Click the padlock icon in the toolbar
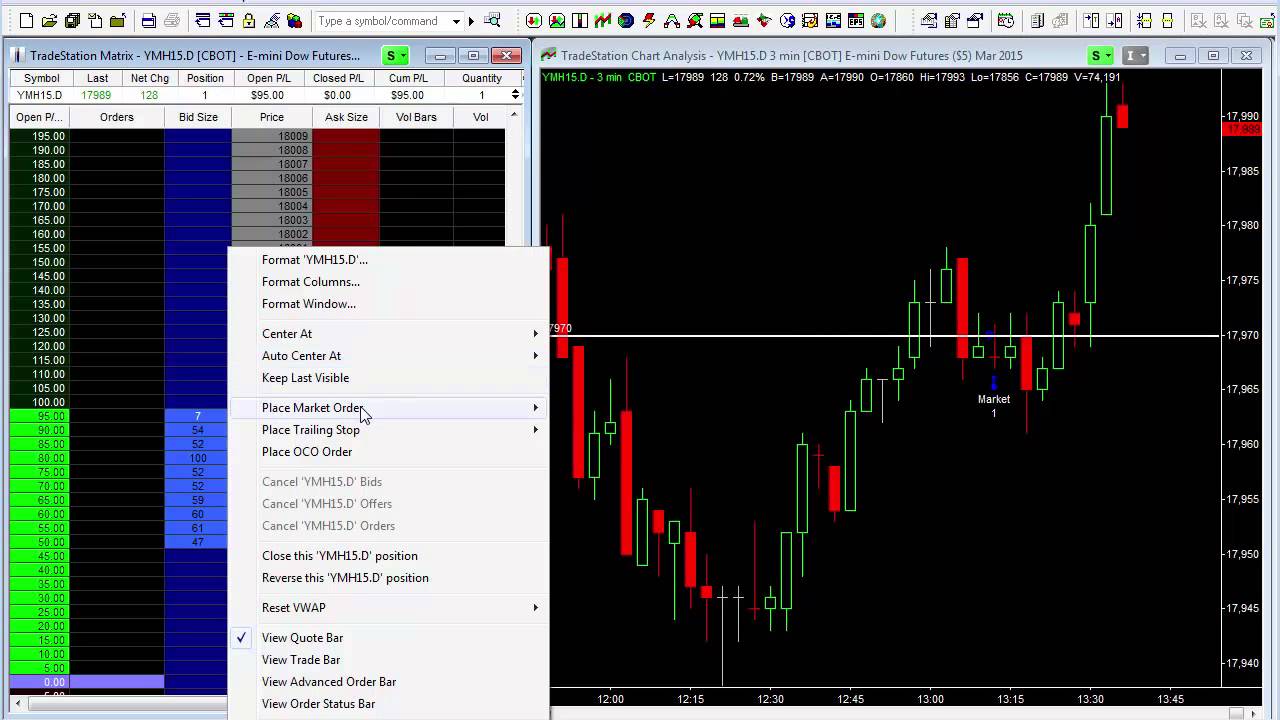1280x720 pixels. tap(248, 21)
